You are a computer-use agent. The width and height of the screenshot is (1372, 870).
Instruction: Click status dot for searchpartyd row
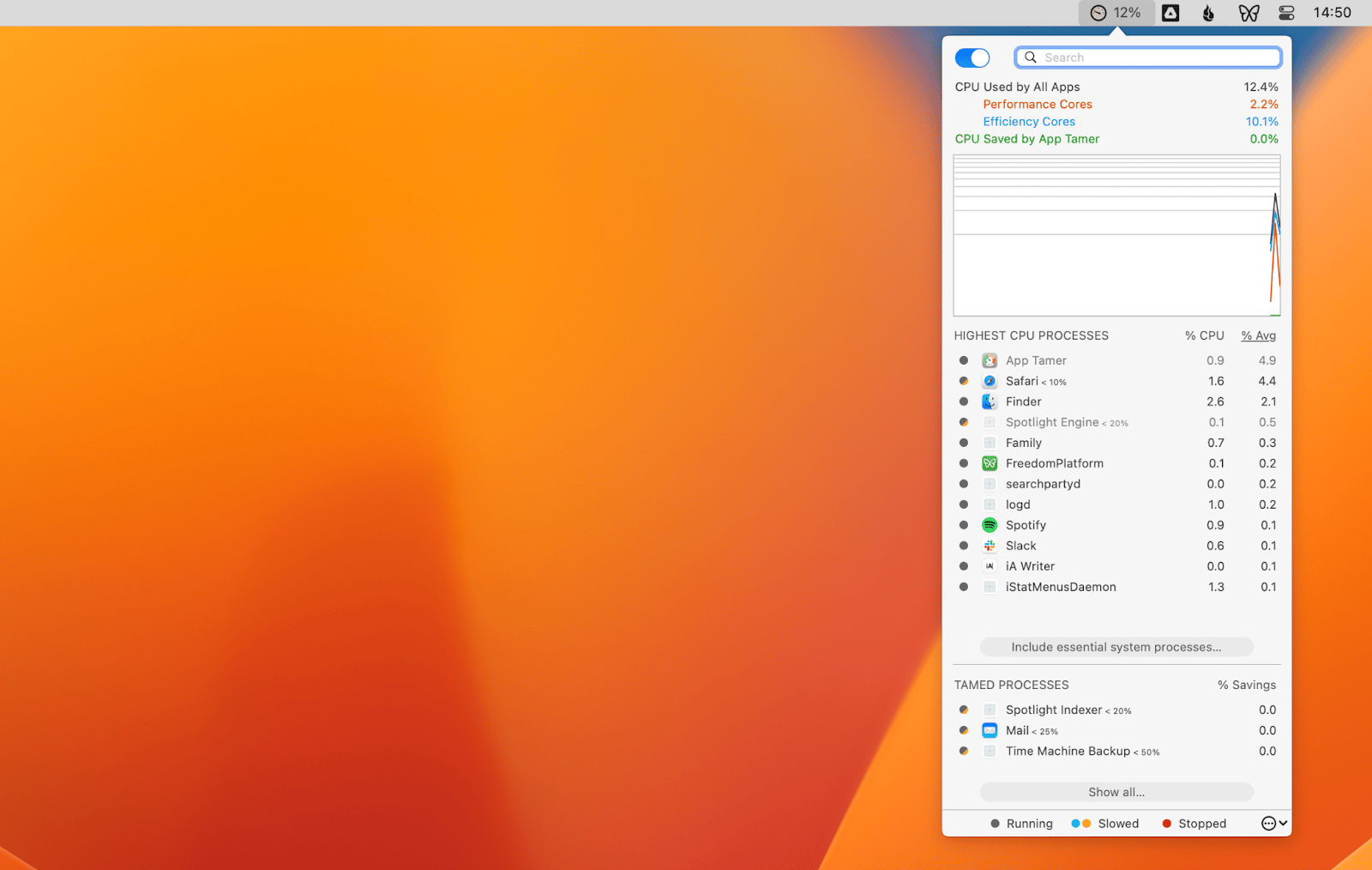coord(964,484)
